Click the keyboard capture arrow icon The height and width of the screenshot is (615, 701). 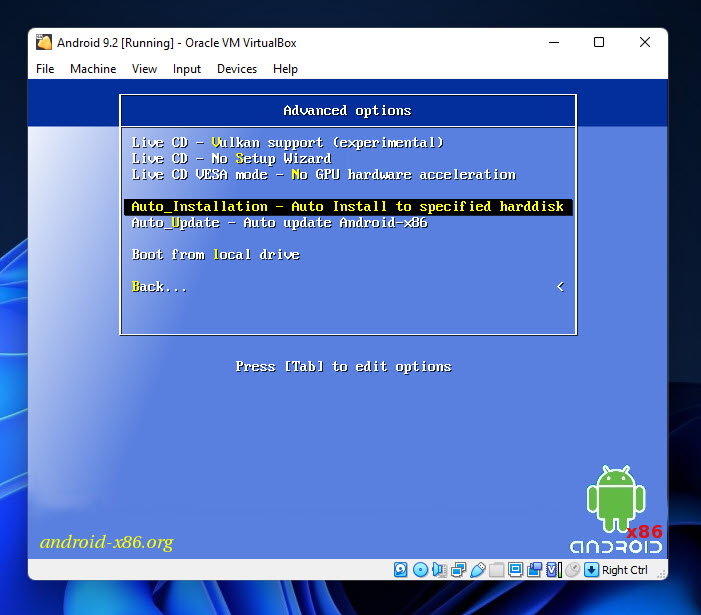[x=591, y=570]
